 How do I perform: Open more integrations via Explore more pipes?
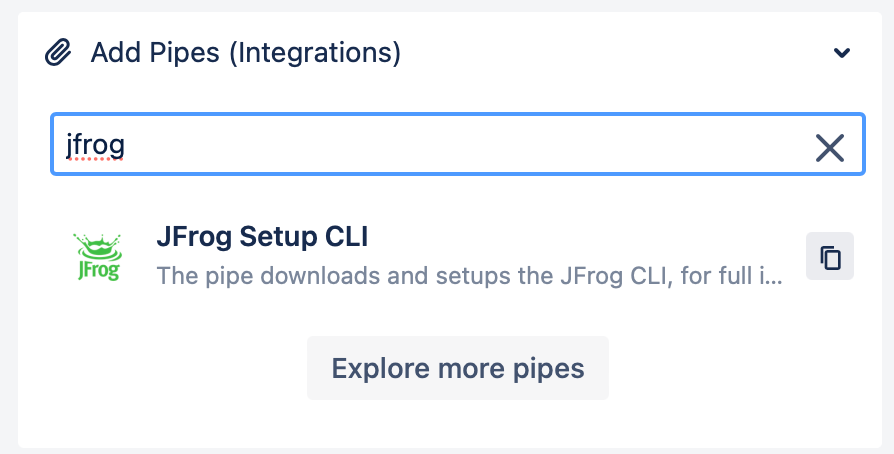click(458, 368)
